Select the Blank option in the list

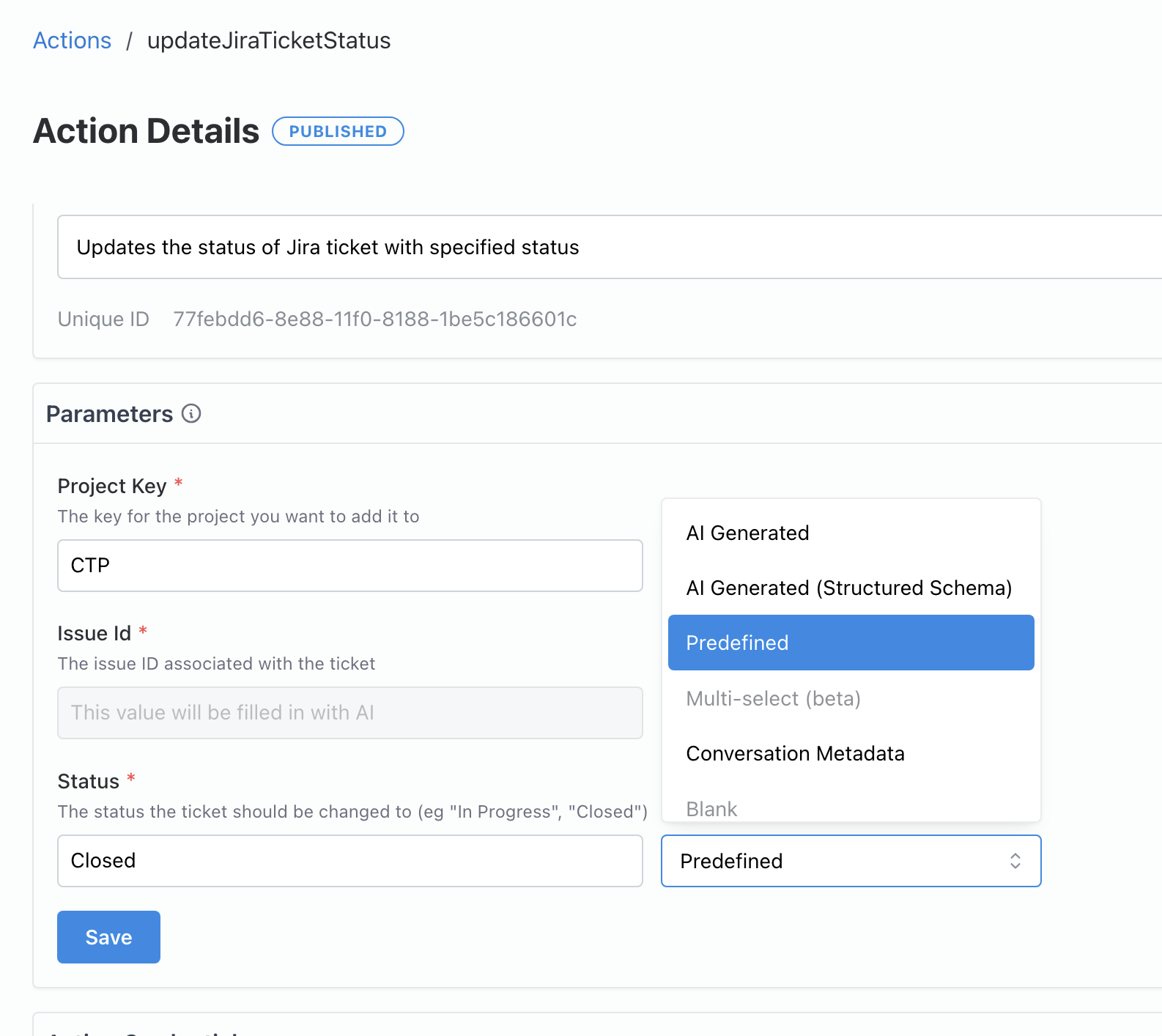pyautogui.click(x=711, y=808)
